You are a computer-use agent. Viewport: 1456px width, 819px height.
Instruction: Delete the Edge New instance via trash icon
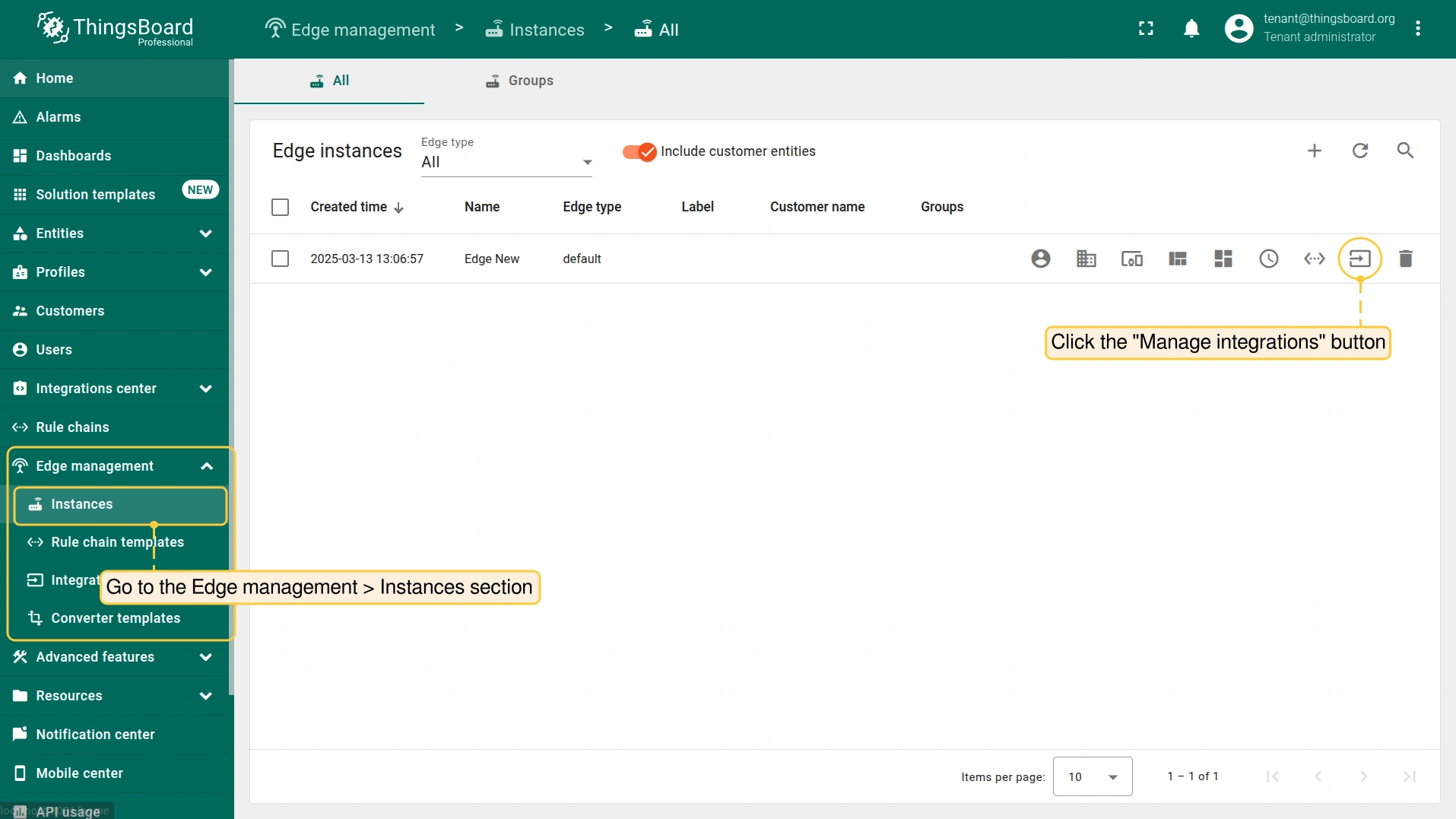click(x=1405, y=259)
